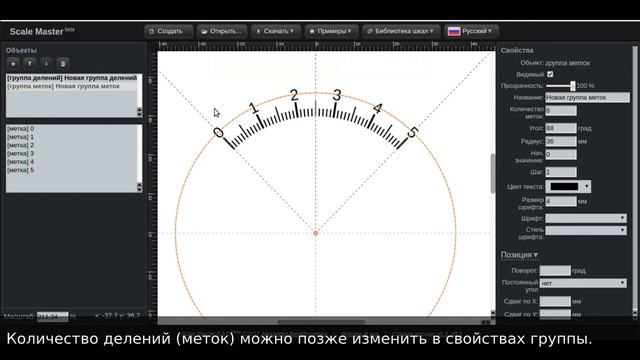This screenshot has width=640, height=360.
Task: Select Новая группа делений in objects list
Action: click(72, 78)
